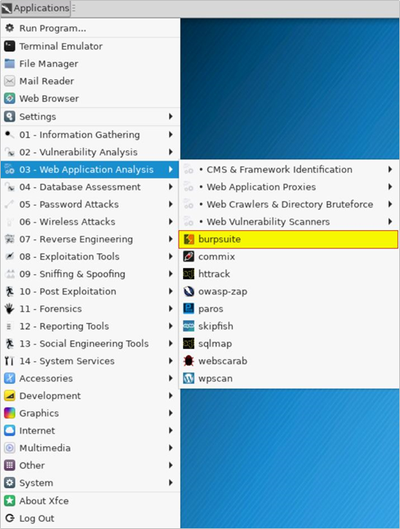Screen dimensions: 400x529
Task: Click the Accessories category icon
Action: [9, 379]
